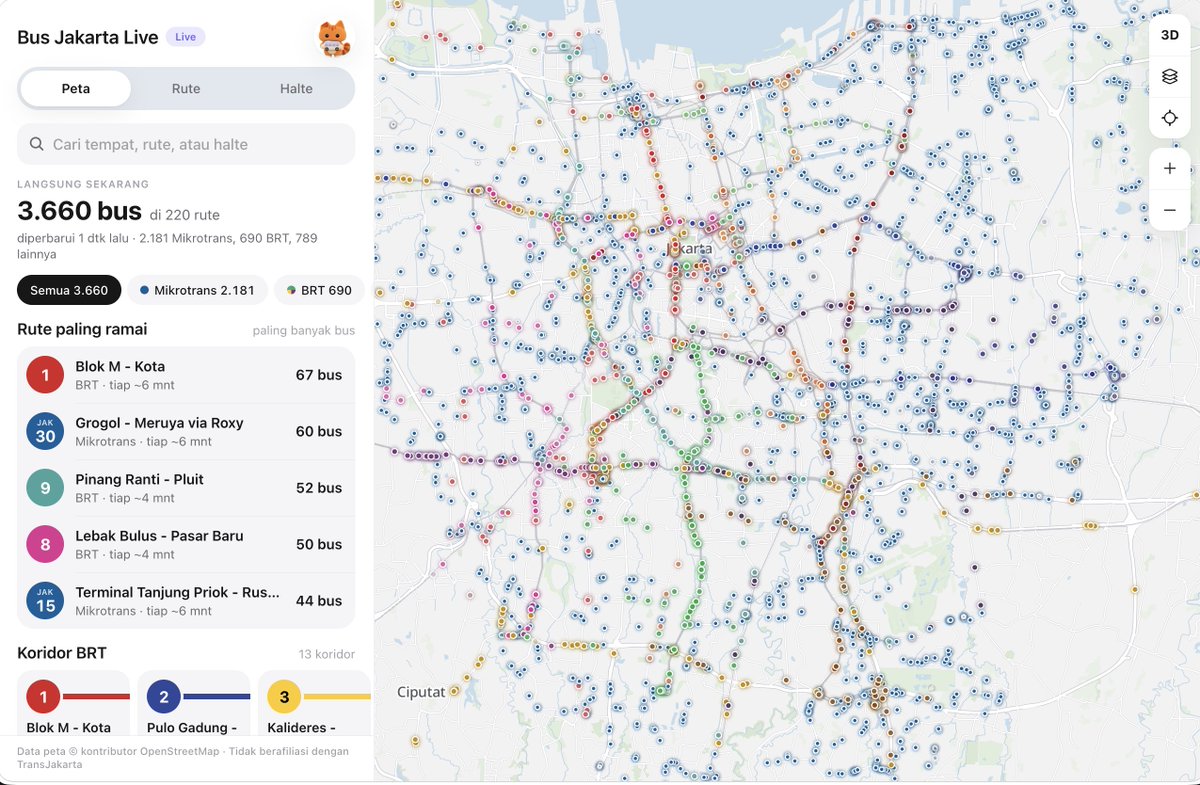This screenshot has width=1200, height=785.
Task: Click the JAK 15 route badge
Action: (x=45, y=601)
